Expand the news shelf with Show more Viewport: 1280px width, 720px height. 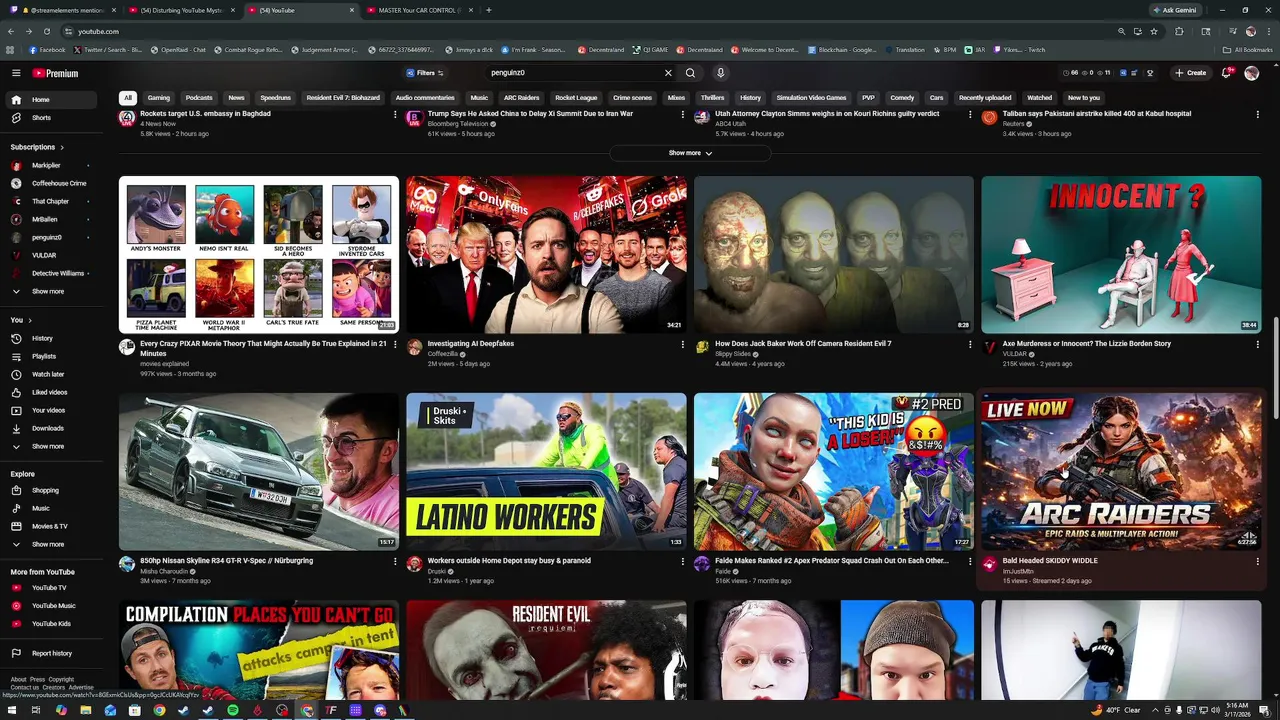[690, 153]
